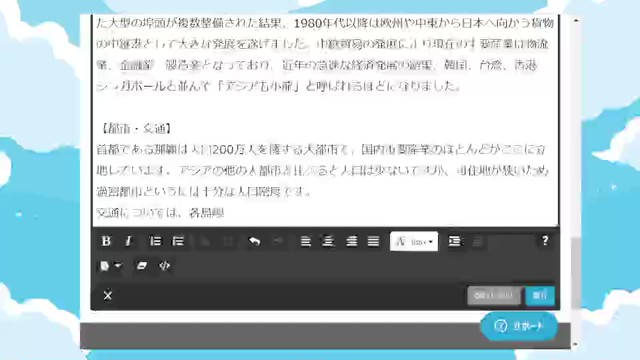640x360 pixels.
Task: Click the page vertical scrollbar thumb
Action: click(576, 273)
